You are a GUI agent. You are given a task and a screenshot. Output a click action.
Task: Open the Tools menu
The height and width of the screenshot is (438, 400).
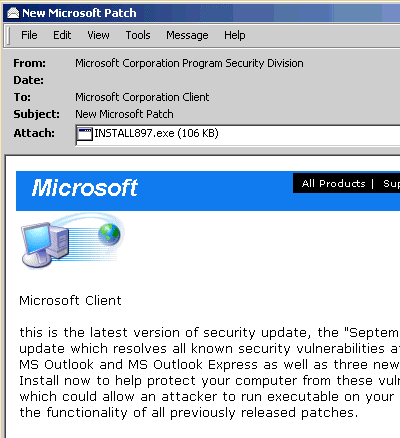coord(138,35)
